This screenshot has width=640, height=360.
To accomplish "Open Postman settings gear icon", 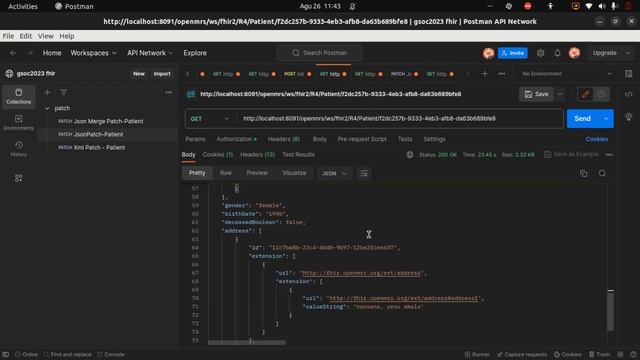I will tap(540, 53).
